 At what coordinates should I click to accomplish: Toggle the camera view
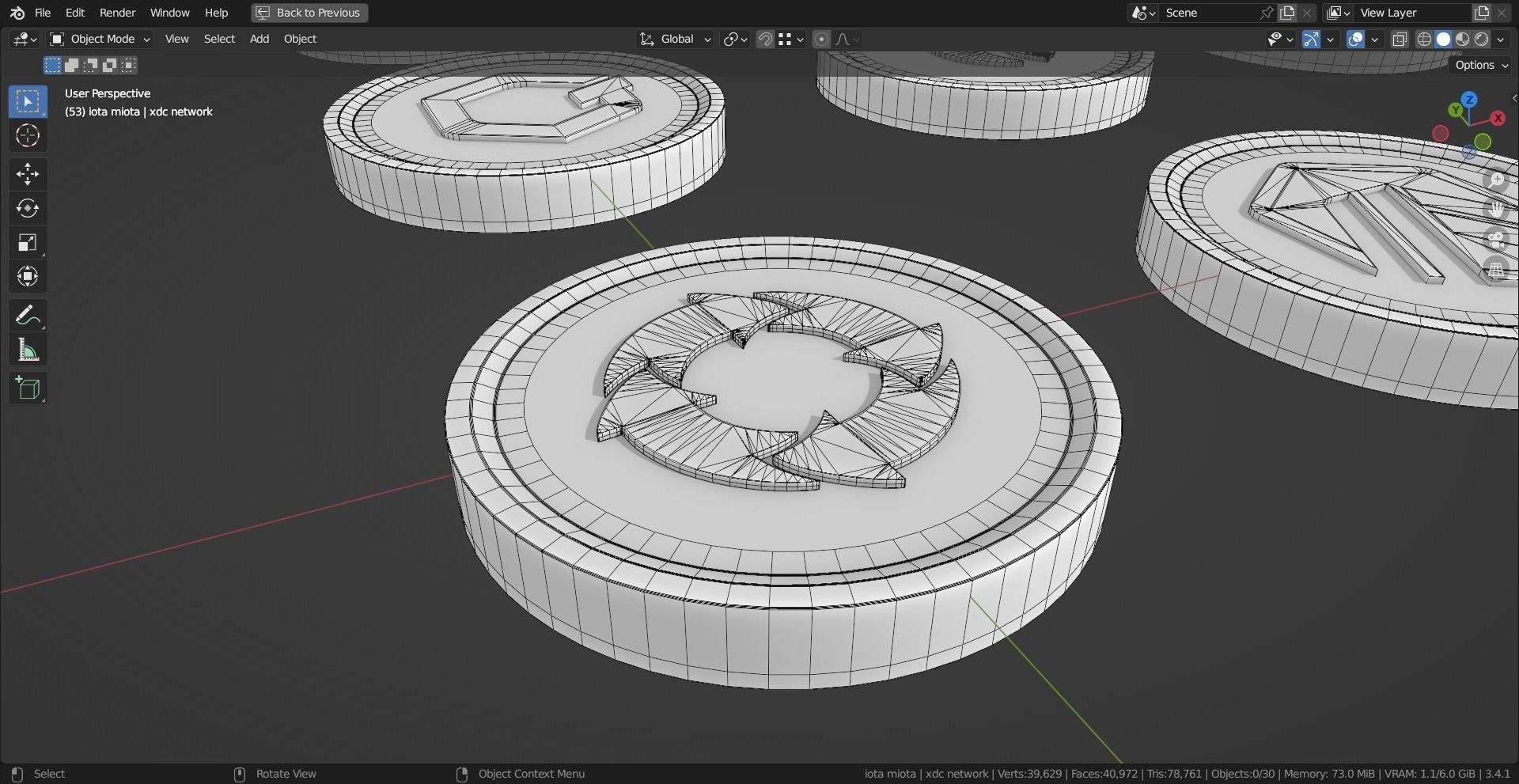[x=1495, y=240]
